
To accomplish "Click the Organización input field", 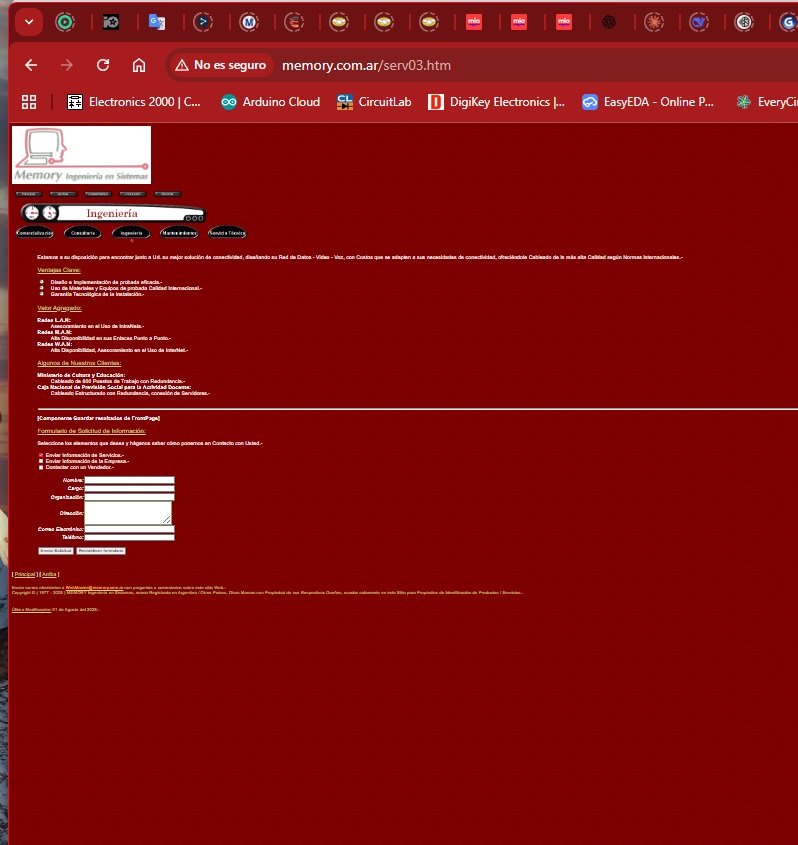I will (129, 497).
